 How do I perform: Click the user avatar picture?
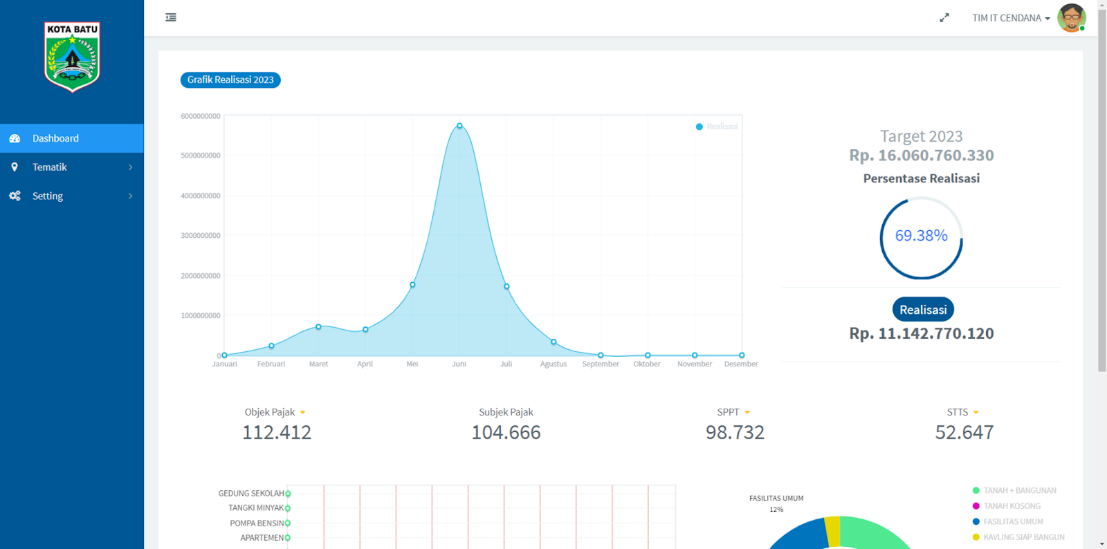[x=1071, y=18]
